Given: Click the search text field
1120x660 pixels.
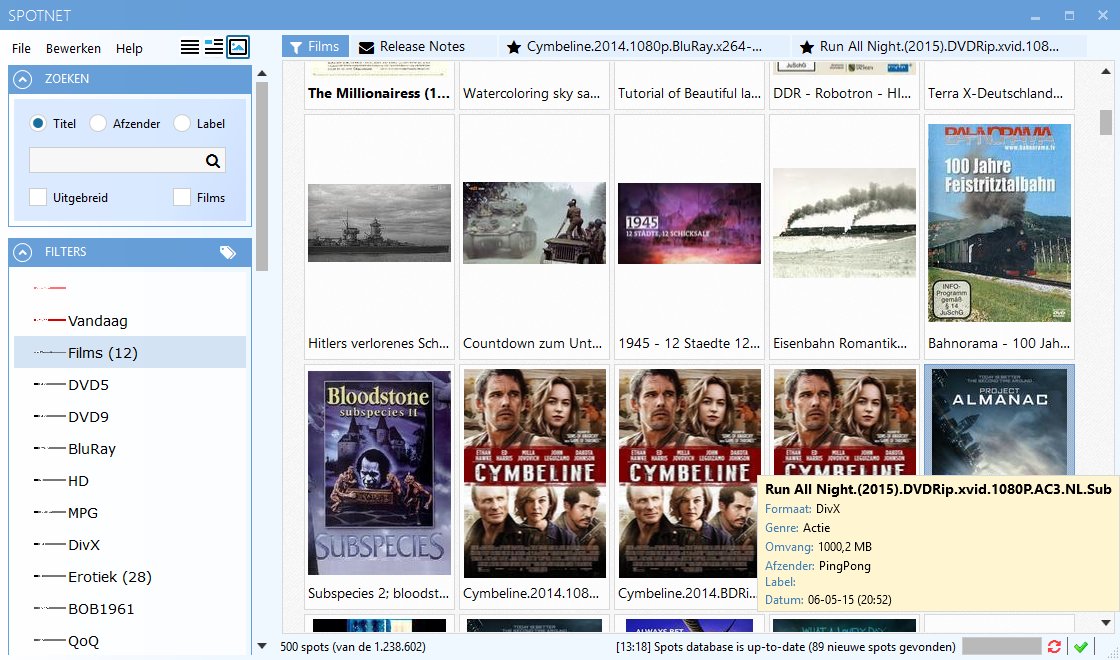Looking at the screenshot, I should [127, 160].
